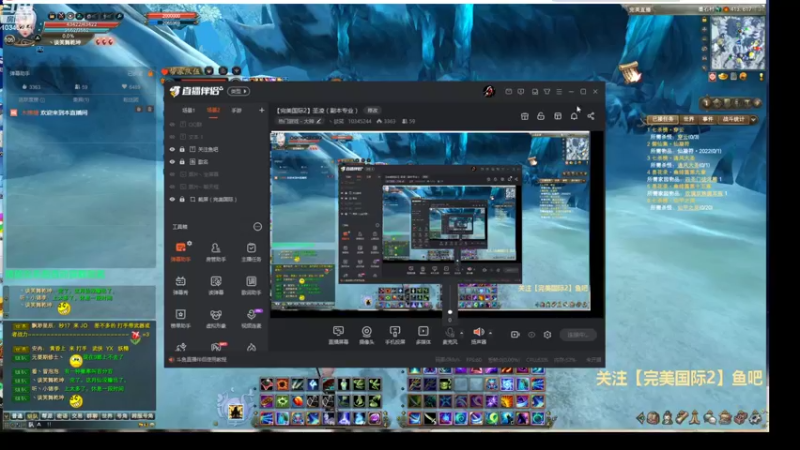Toggle visibility of the 文本1 source
This screenshot has height=450, width=800.
172,137
